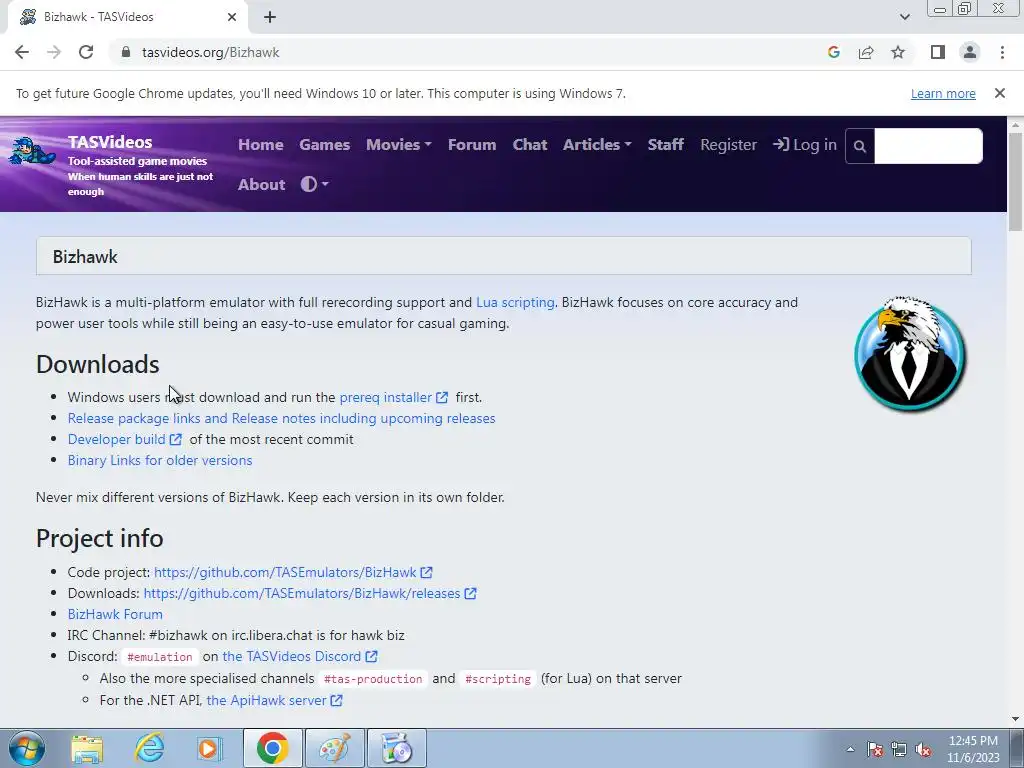Image resolution: width=1024 pixels, height=768 pixels.
Task: Open the Games menu item
Action: tap(325, 144)
